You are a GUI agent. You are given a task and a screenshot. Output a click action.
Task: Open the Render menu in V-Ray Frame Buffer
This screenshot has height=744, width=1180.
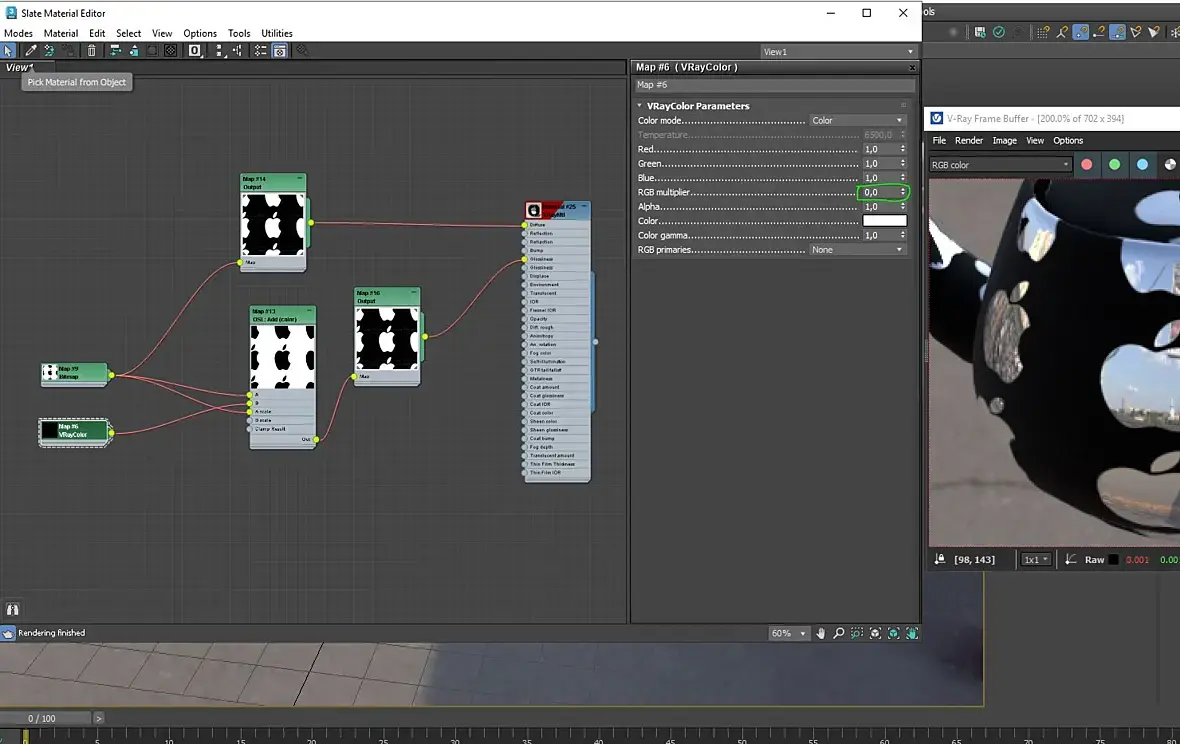click(x=968, y=141)
